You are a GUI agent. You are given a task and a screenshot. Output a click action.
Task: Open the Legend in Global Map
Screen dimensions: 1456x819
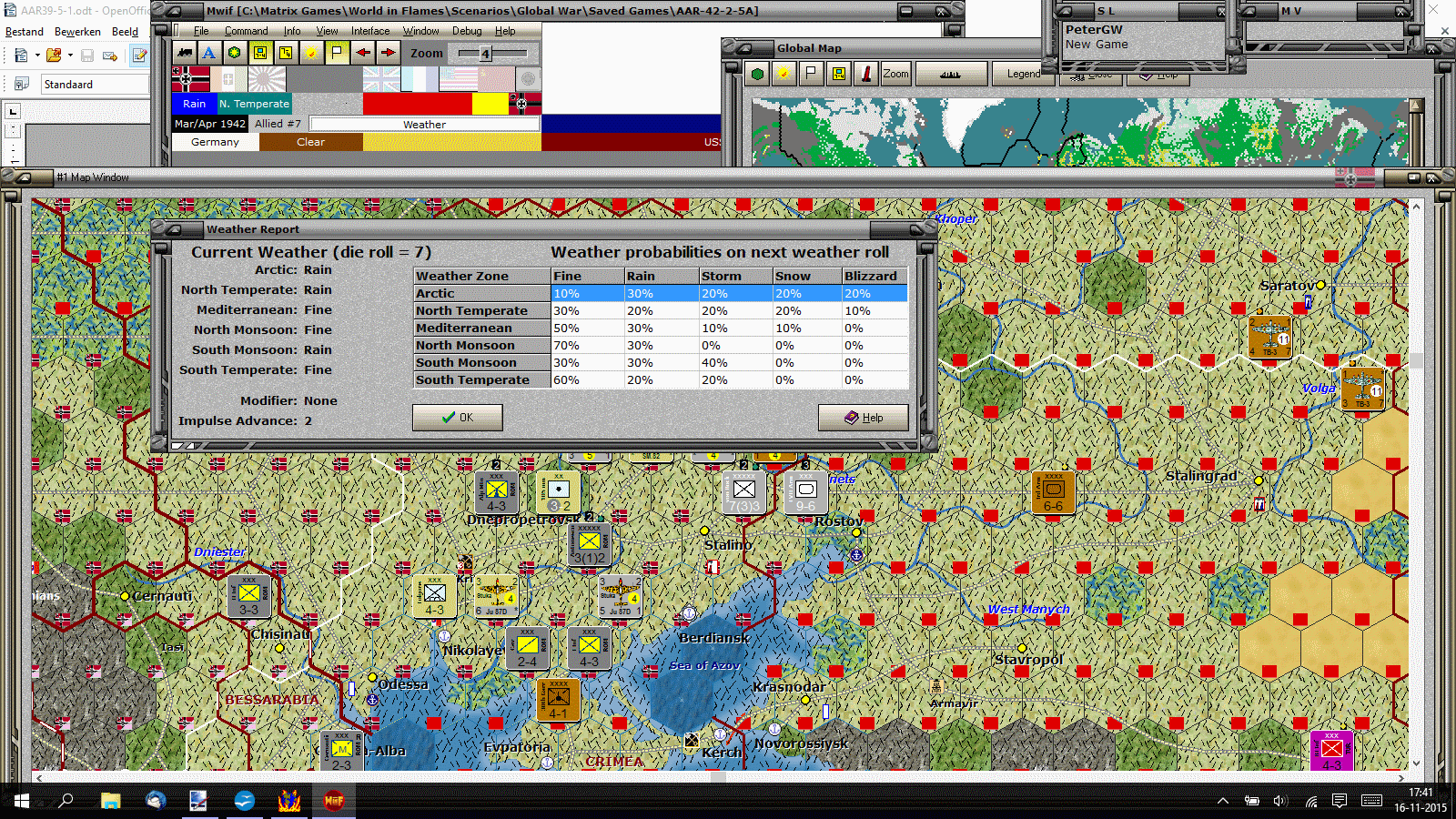point(1024,74)
